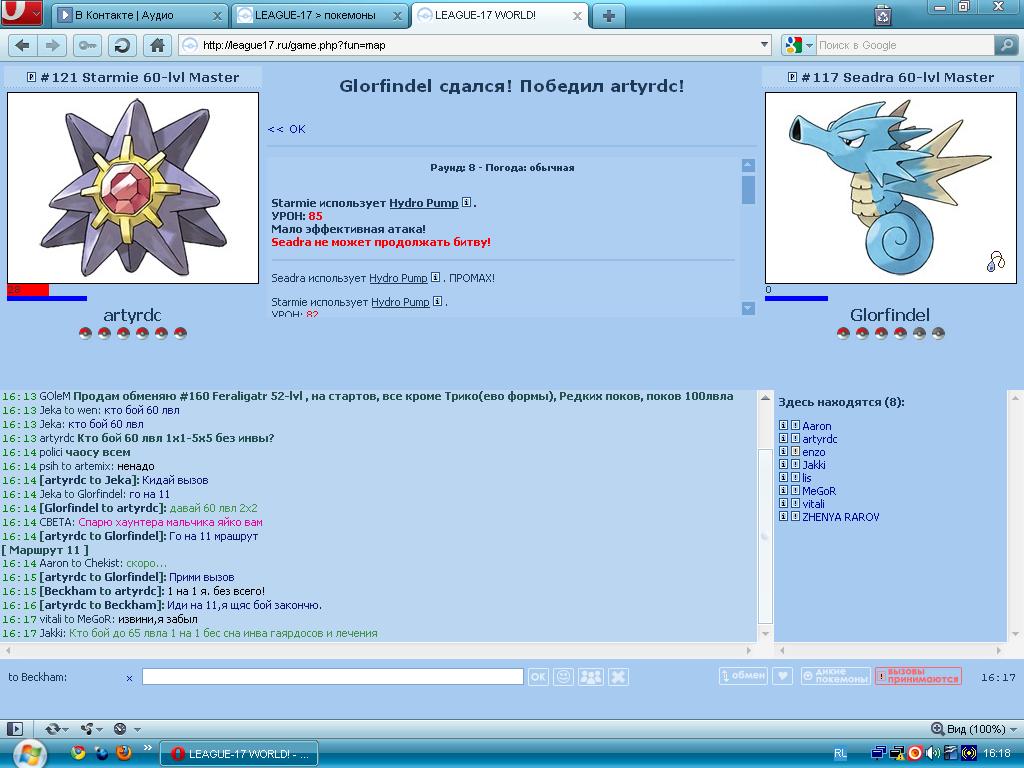Click the smiley emoticon chat button
Viewport: 1024px width, 768px height.
click(x=563, y=677)
